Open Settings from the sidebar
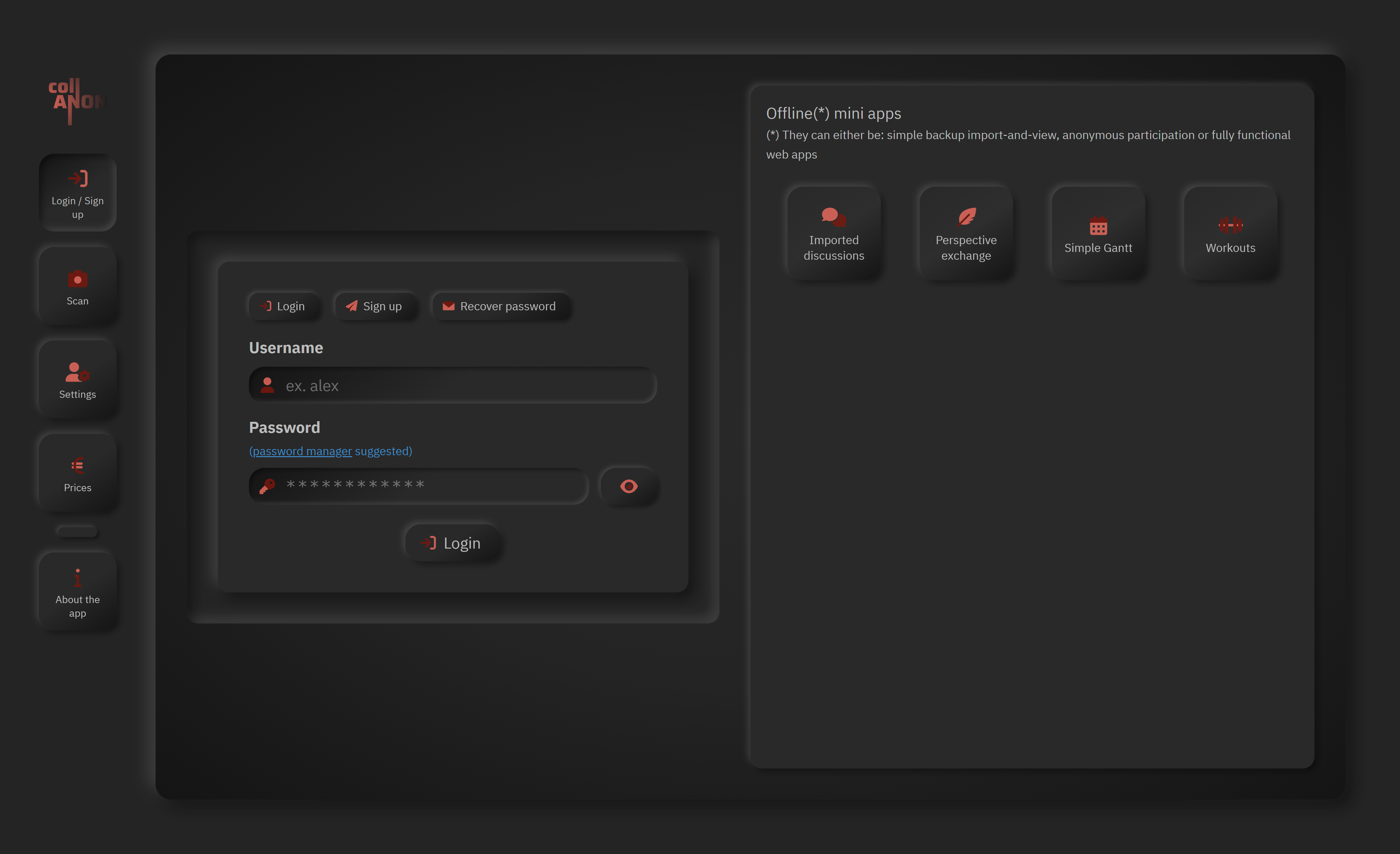The image size is (1400, 854). pos(77,380)
